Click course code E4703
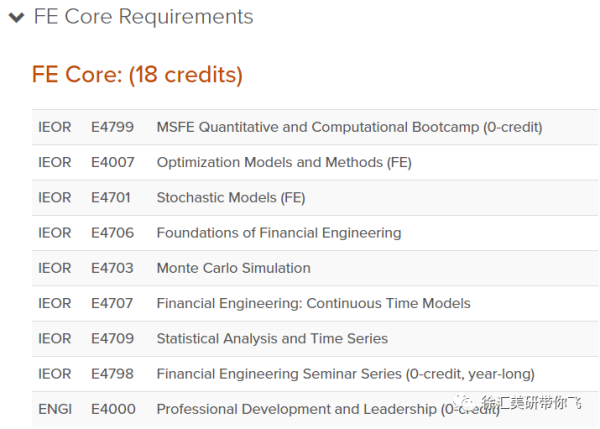 coord(112,268)
